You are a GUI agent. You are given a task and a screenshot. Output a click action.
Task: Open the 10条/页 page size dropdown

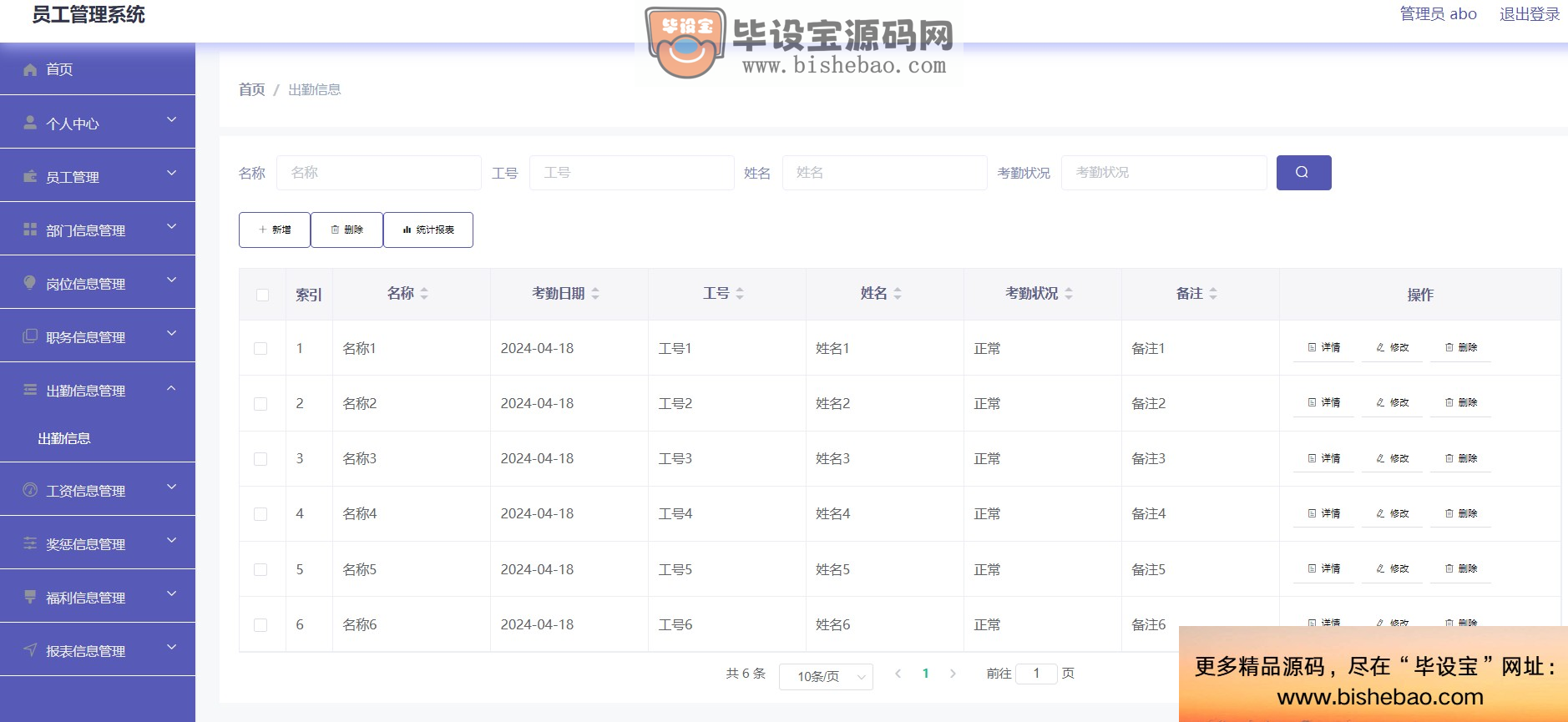point(826,676)
